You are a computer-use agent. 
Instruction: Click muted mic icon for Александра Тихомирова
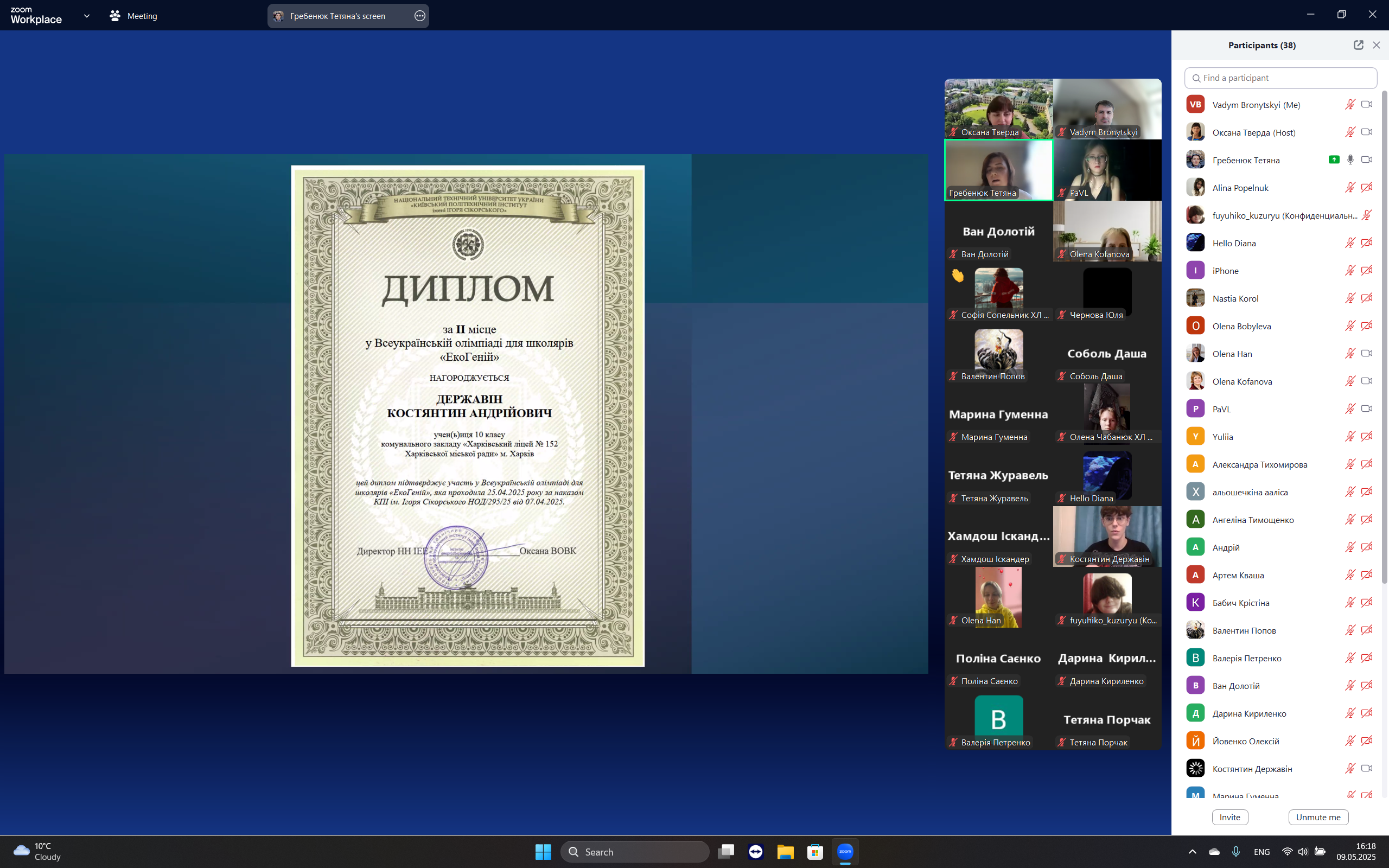[1350, 464]
